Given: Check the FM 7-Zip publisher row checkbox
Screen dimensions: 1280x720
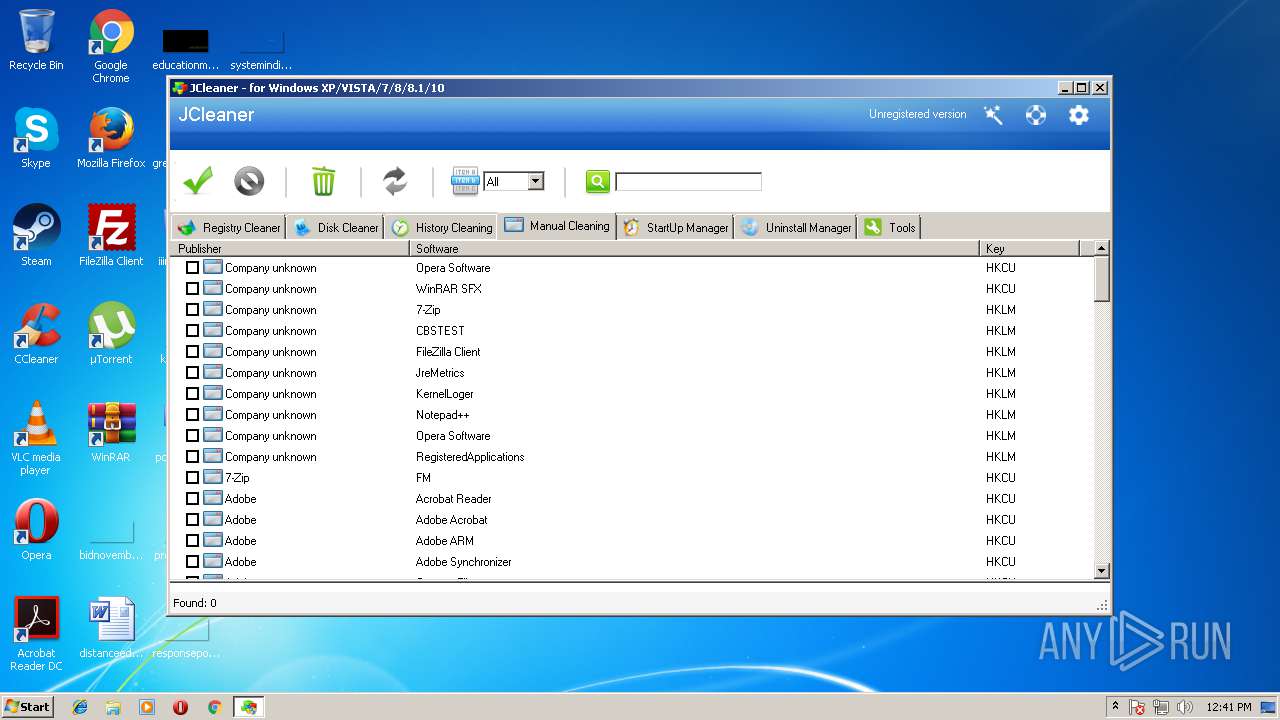Looking at the screenshot, I should (192, 478).
